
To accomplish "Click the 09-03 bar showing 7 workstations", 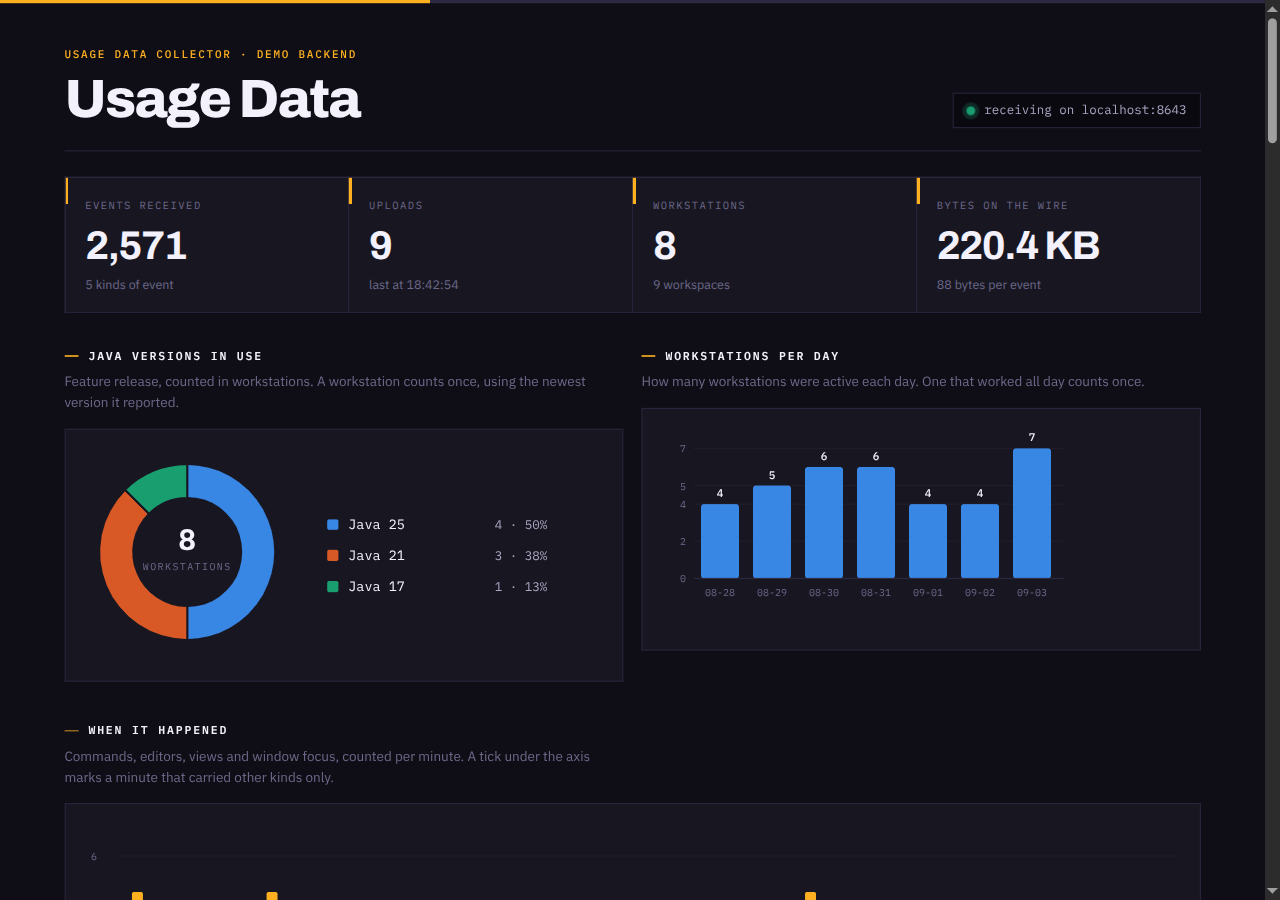I will pyautogui.click(x=1032, y=513).
